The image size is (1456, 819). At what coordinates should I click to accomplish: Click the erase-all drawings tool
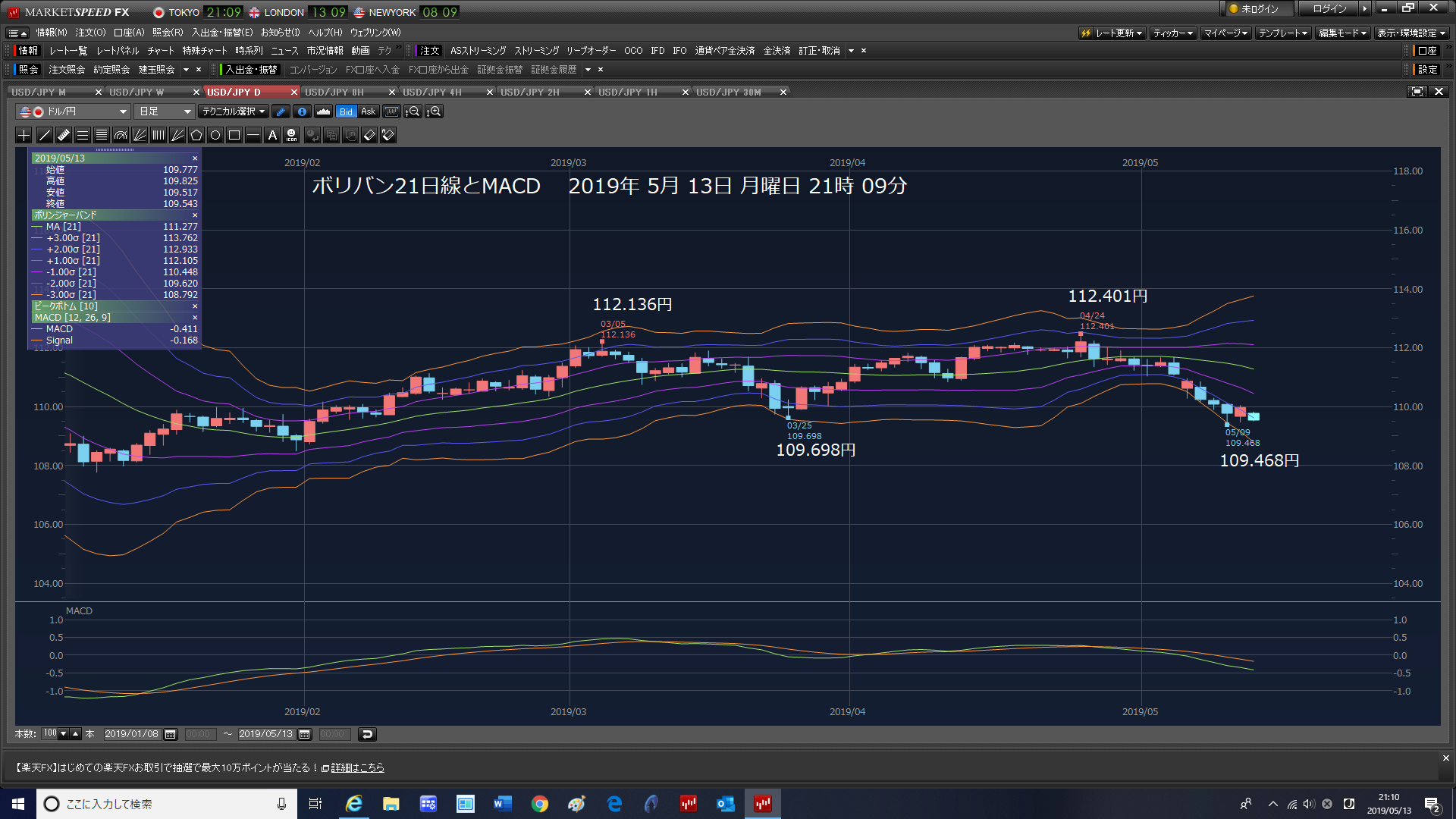pyautogui.click(x=388, y=136)
